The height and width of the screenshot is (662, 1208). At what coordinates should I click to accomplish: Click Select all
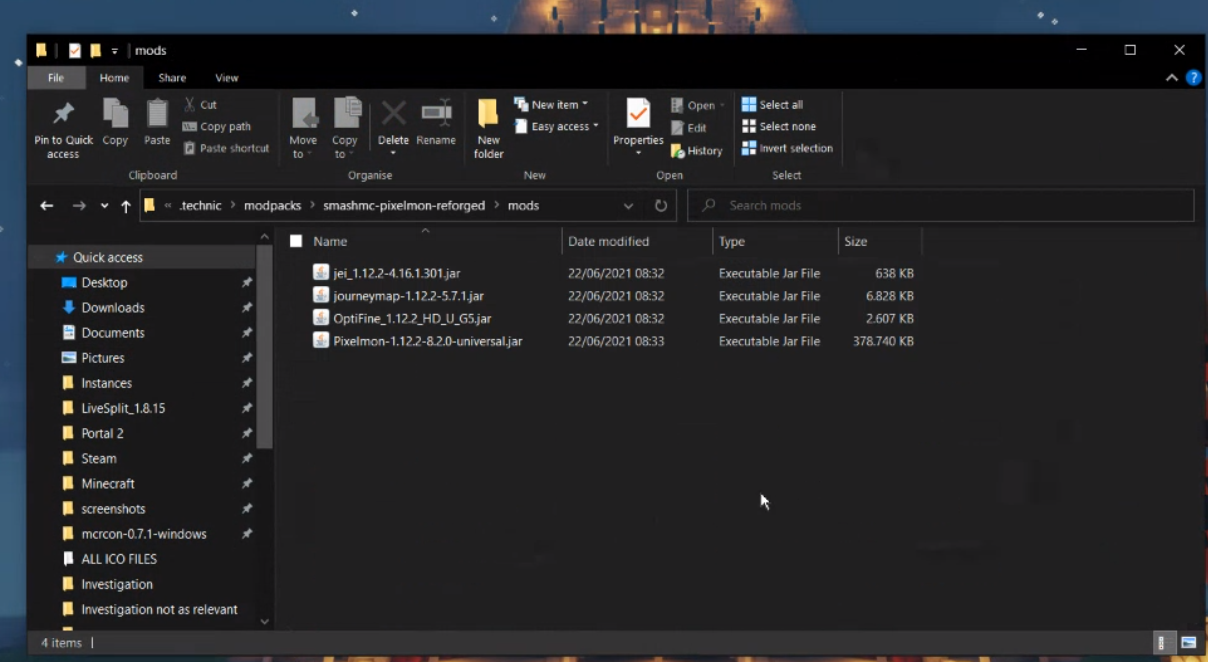click(x=771, y=104)
